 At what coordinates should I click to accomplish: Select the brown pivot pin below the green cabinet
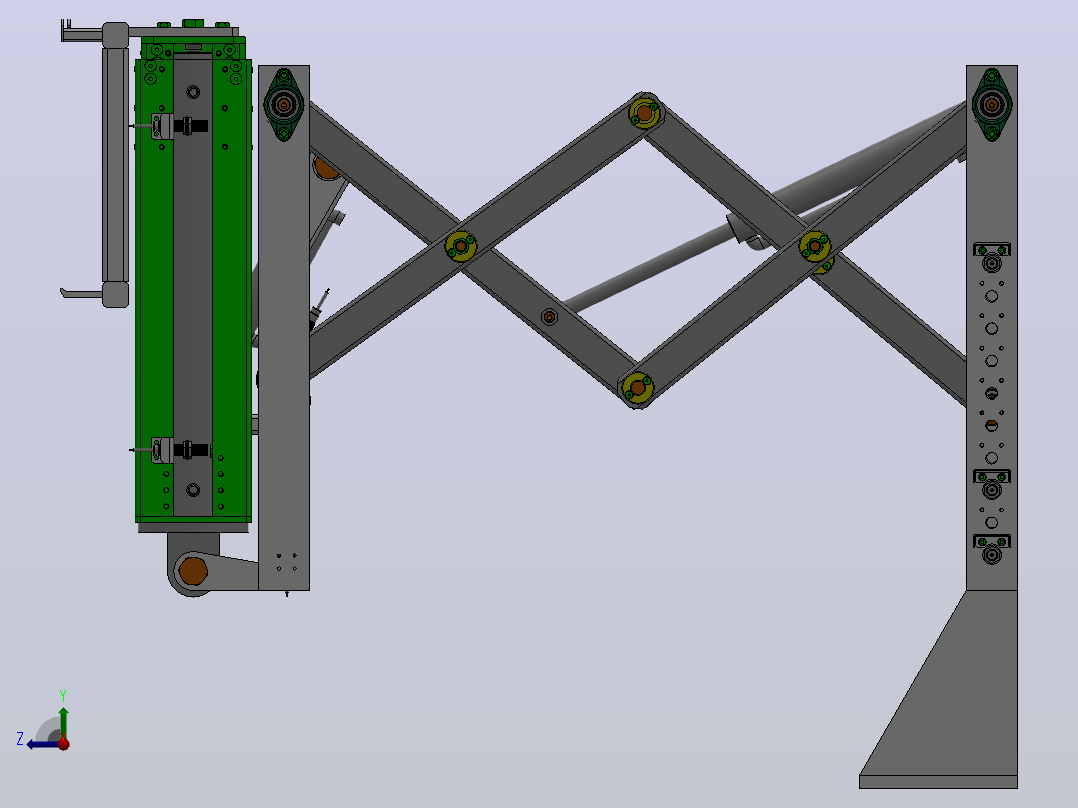pos(193,571)
